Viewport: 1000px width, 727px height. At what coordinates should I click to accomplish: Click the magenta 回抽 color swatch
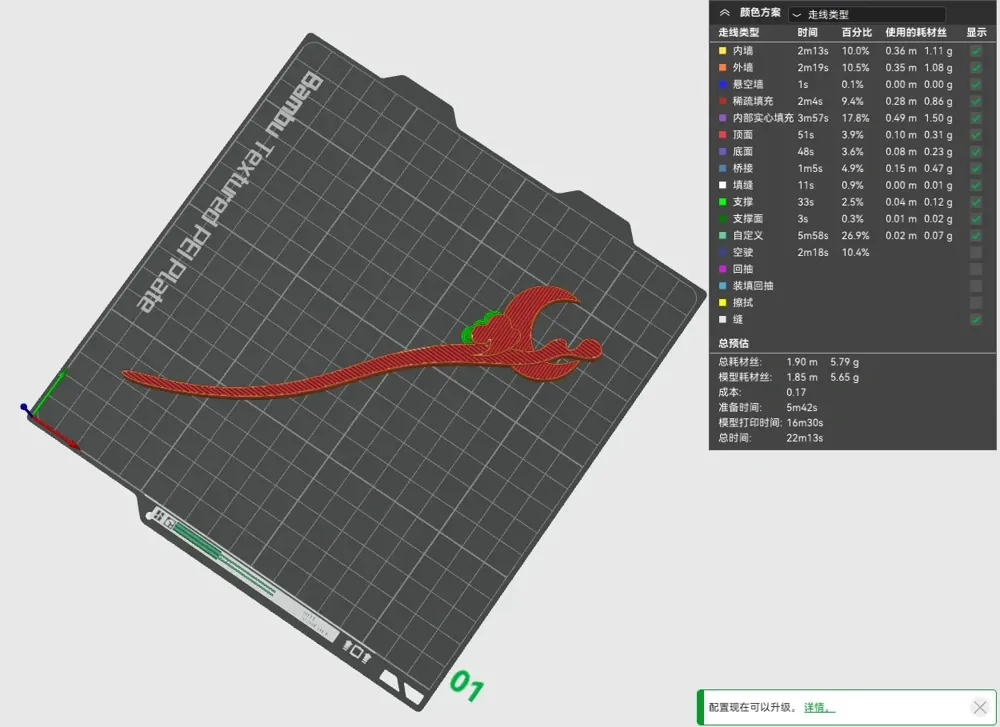(723, 269)
